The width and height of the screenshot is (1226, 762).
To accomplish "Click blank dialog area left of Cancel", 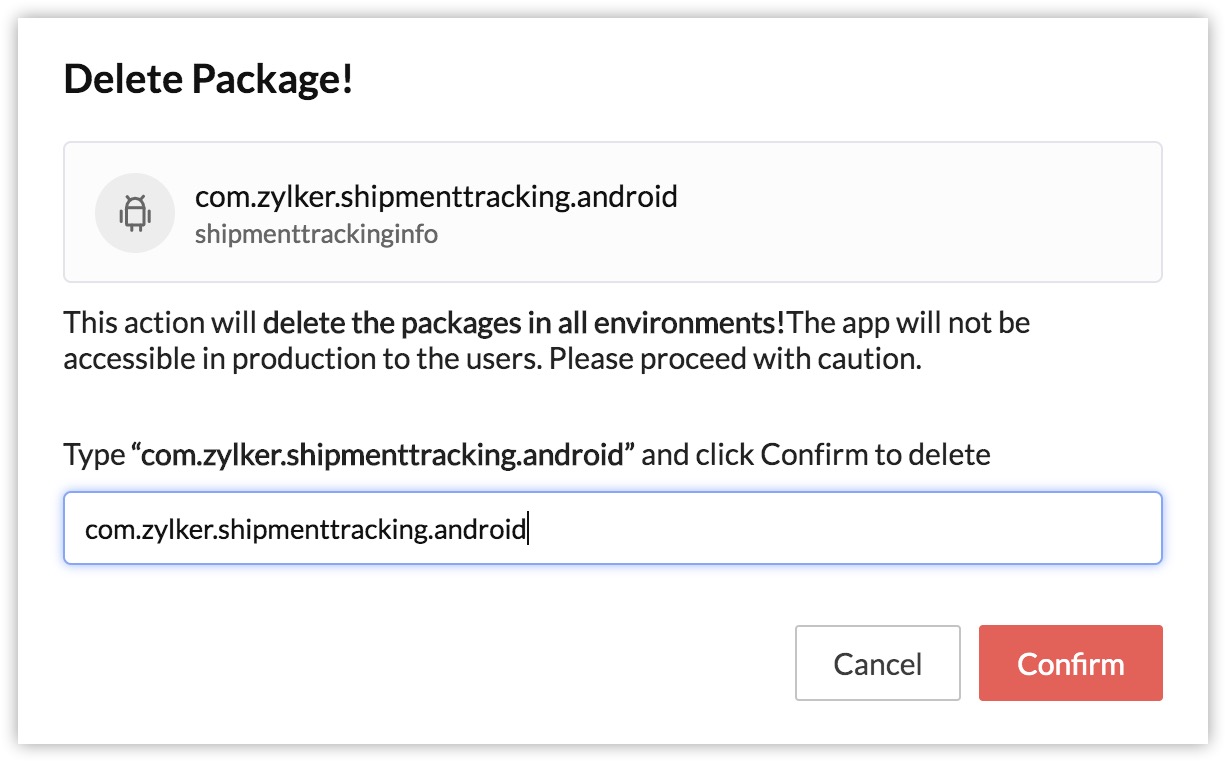I will pos(400,664).
